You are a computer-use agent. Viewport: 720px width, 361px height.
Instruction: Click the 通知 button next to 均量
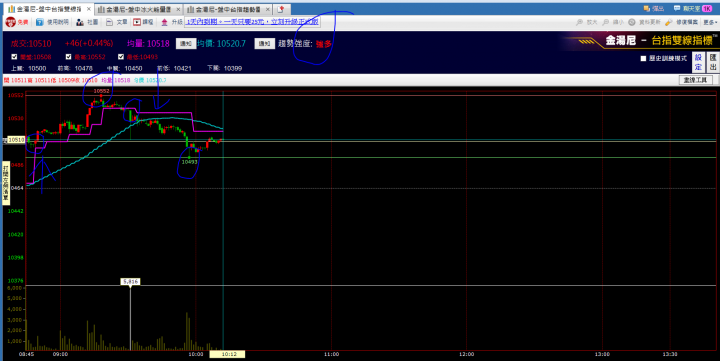(186, 44)
